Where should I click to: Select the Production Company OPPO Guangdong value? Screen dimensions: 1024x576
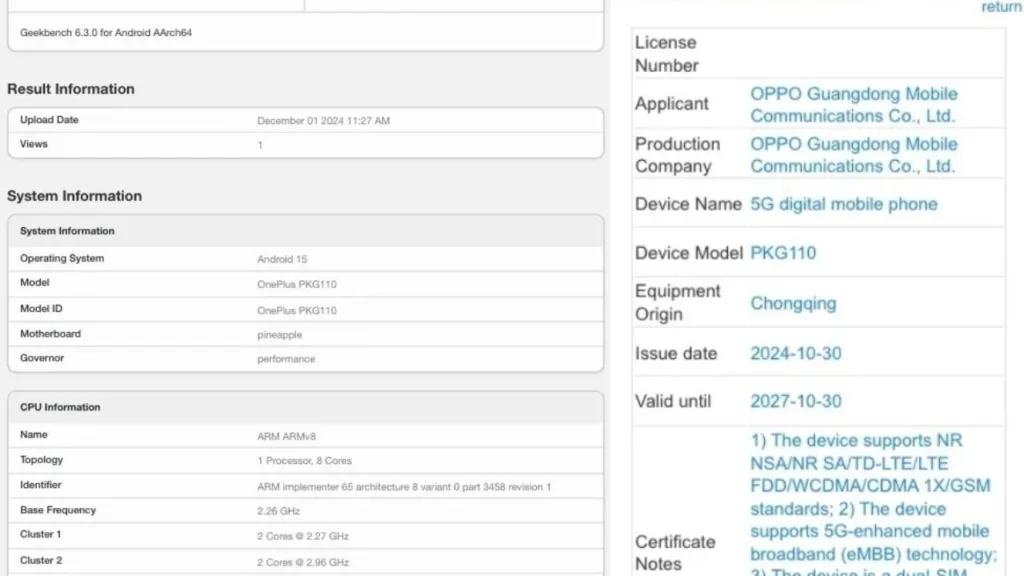pyautogui.click(x=854, y=155)
